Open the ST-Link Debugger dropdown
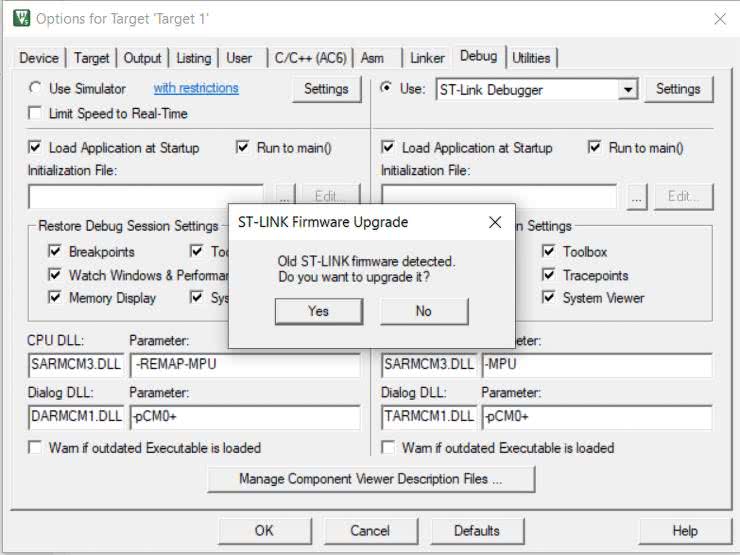Viewport: 740px width, 555px height. click(x=627, y=90)
